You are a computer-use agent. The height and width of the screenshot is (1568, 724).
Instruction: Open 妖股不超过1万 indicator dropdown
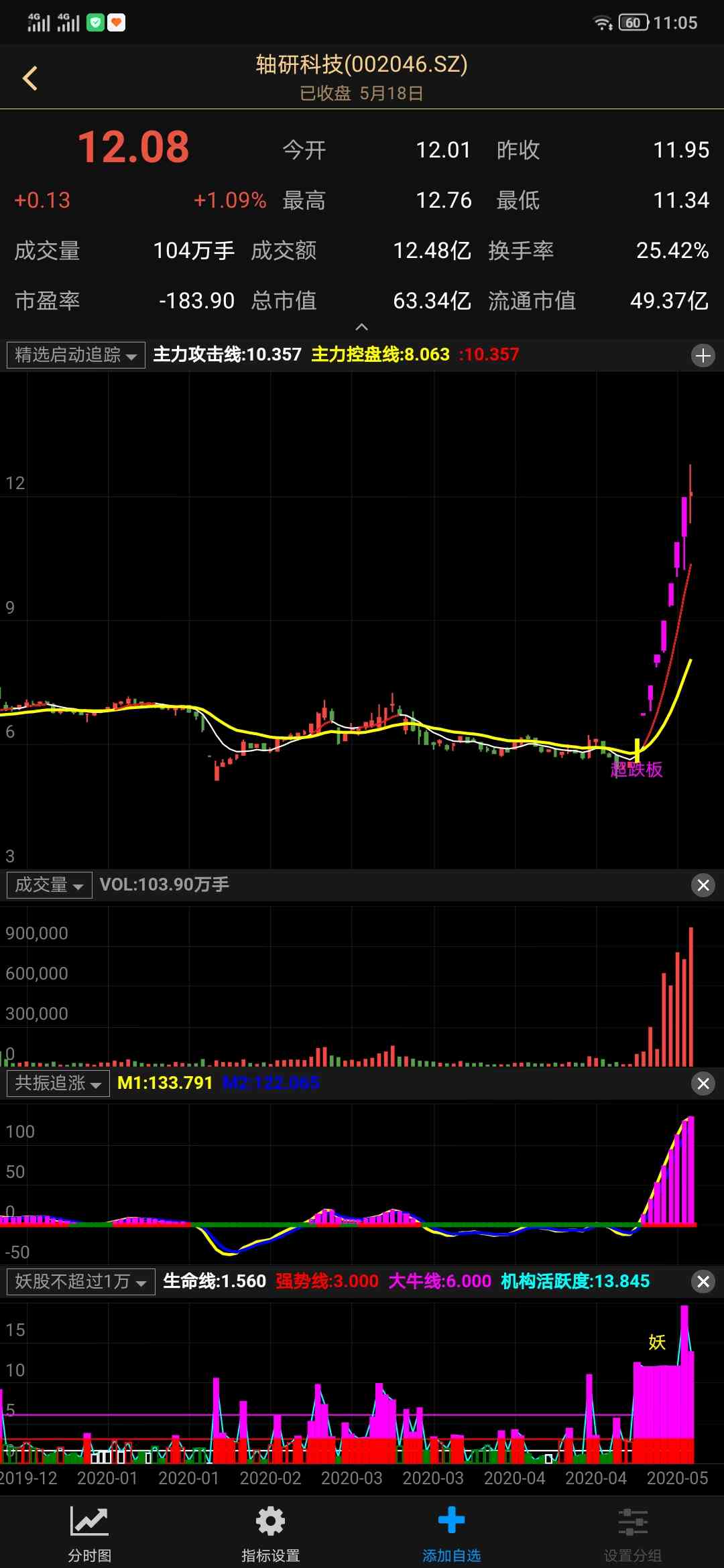point(81,1282)
